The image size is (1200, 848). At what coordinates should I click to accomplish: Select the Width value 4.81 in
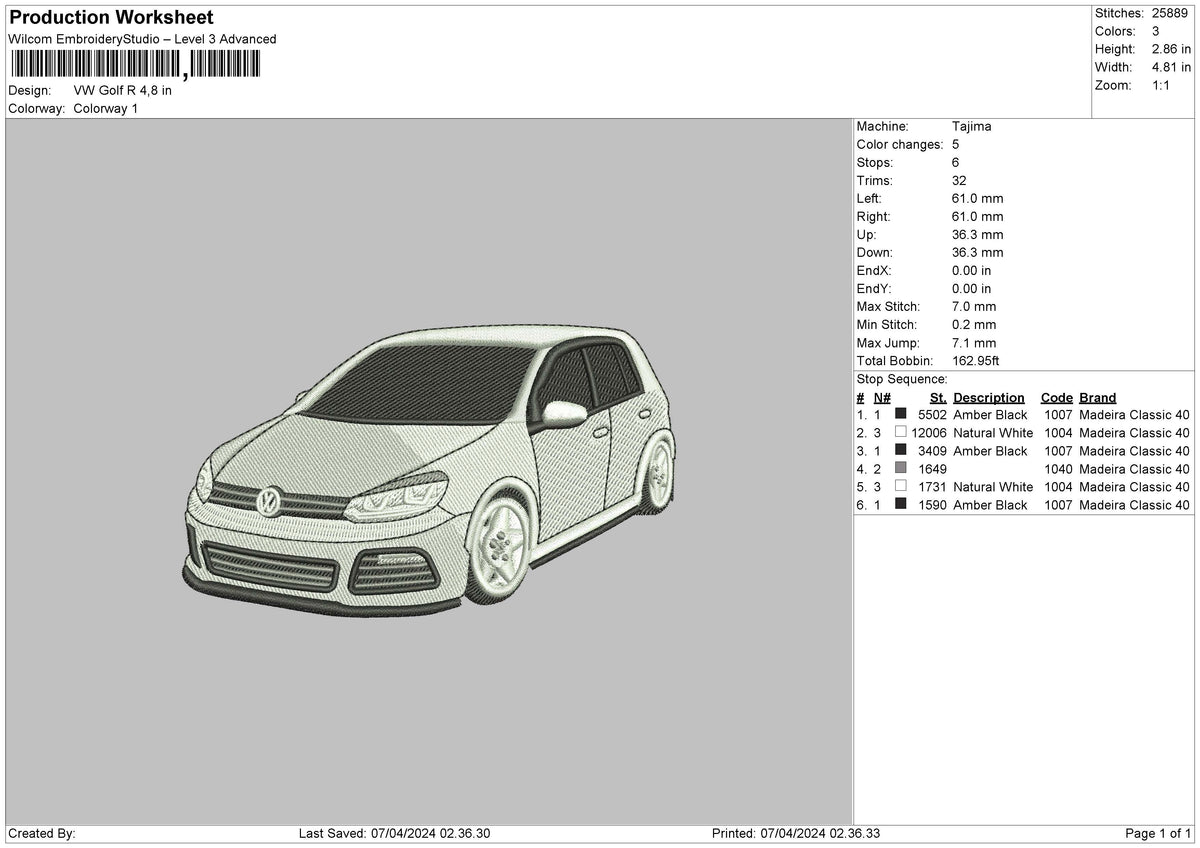[x=1173, y=67]
